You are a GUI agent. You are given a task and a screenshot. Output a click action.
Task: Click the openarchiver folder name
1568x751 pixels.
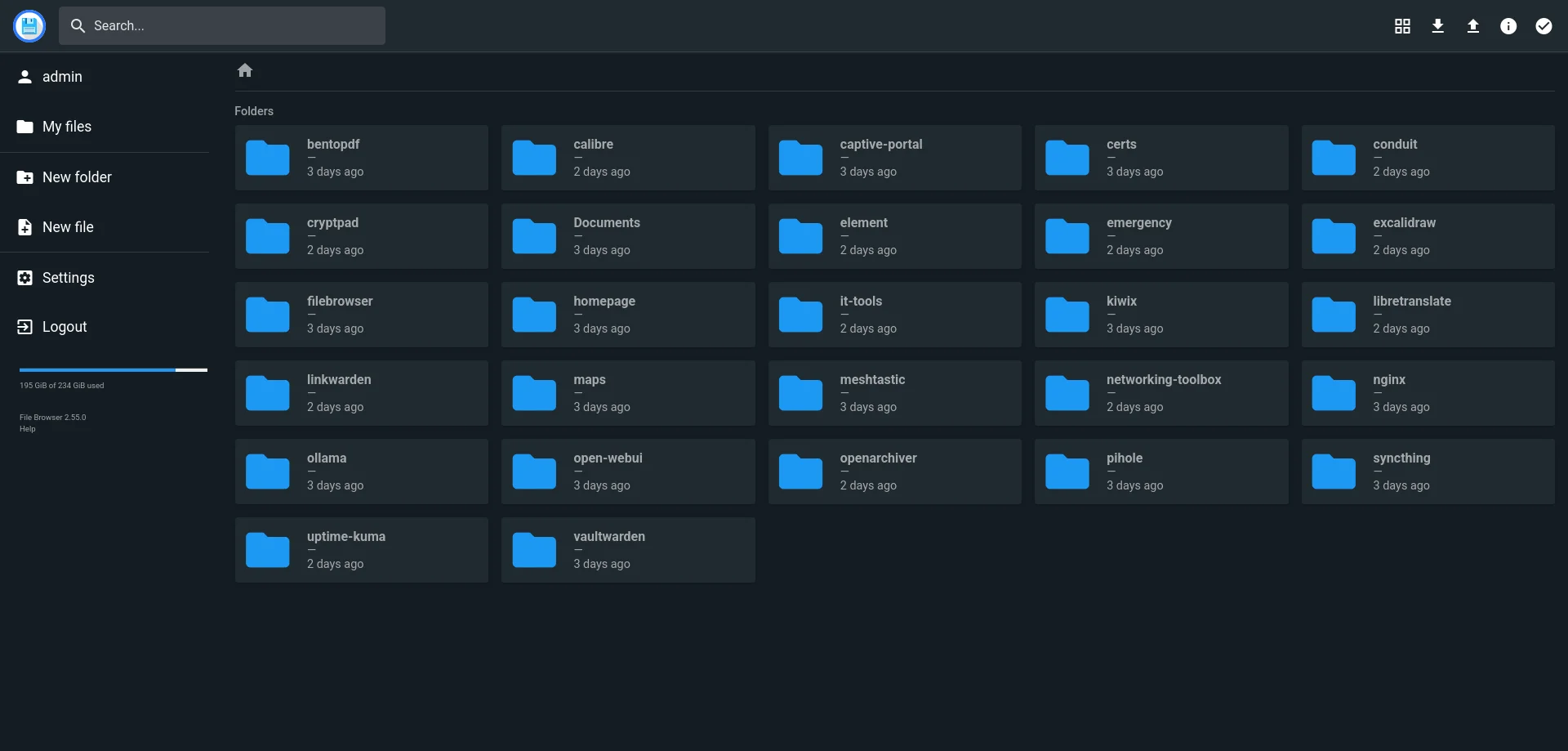click(x=878, y=458)
